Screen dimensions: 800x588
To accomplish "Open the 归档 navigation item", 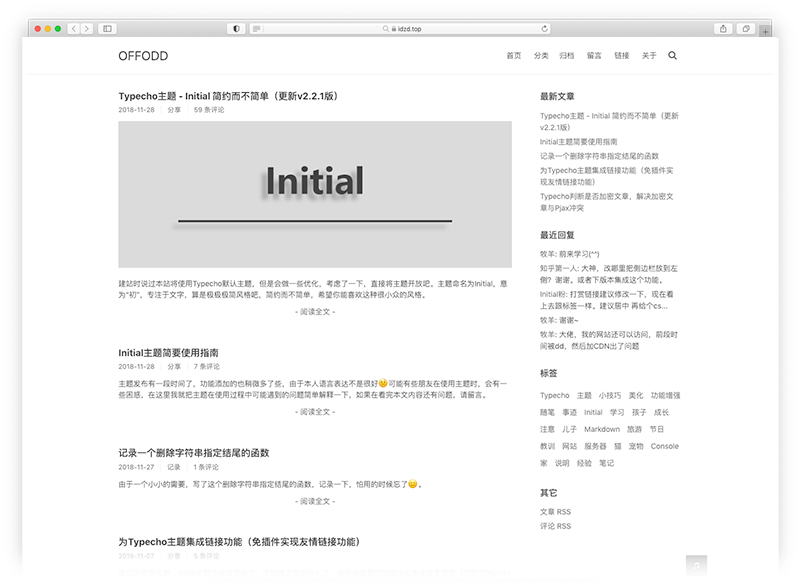I will coord(567,56).
